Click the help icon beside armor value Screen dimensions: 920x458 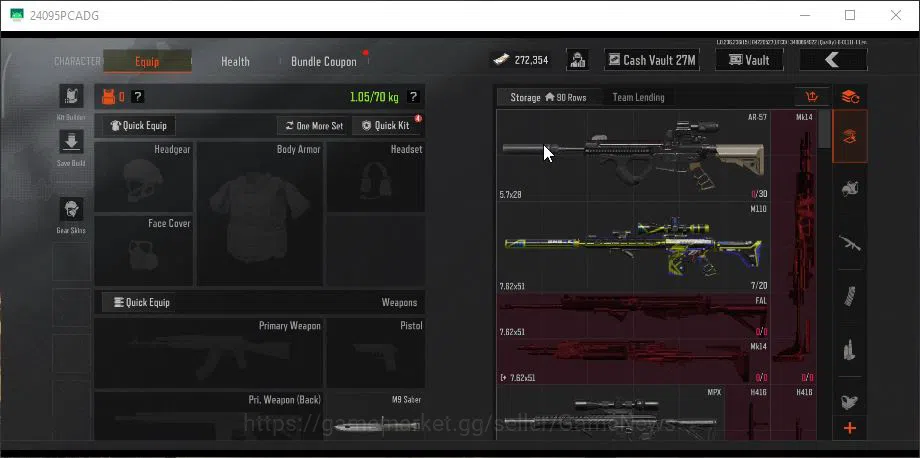click(x=137, y=97)
